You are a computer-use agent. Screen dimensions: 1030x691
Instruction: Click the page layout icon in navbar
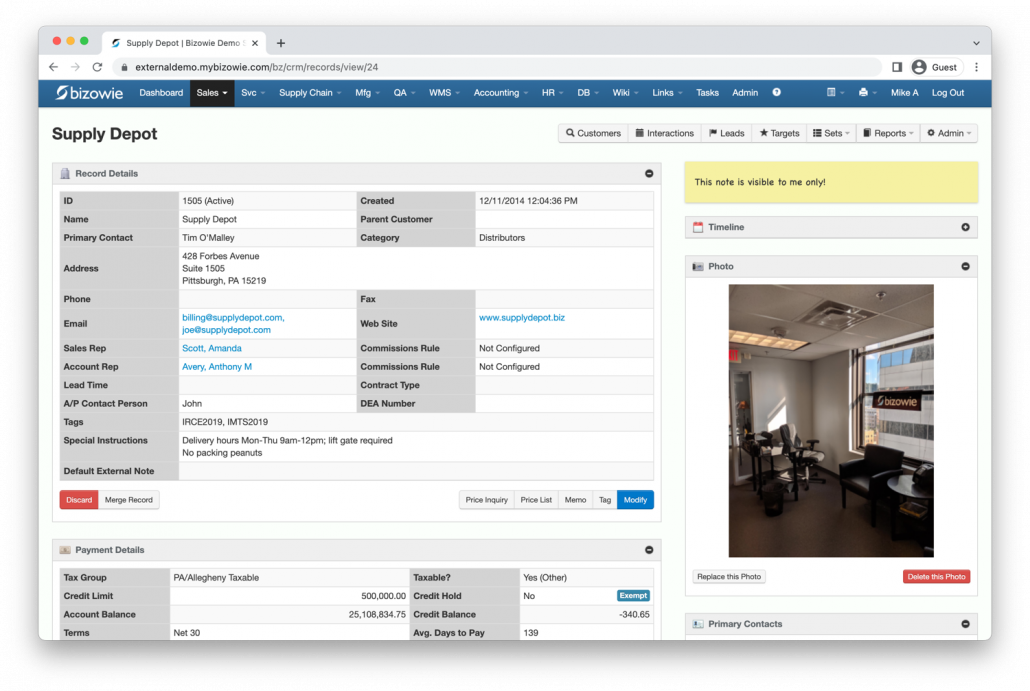pos(833,93)
